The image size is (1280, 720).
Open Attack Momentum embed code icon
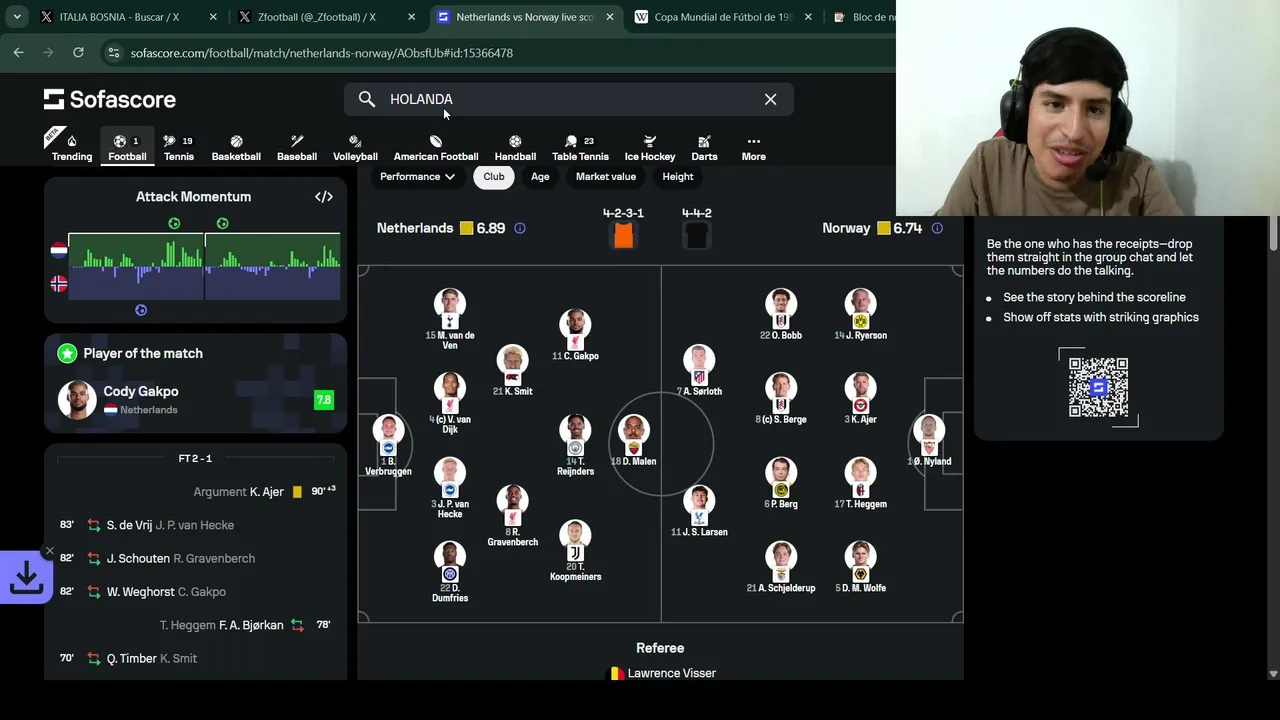pyautogui.click(x=324, y=197)
